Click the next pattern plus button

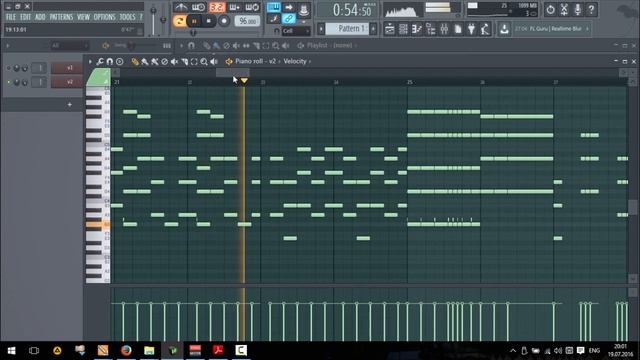point(373,29)
